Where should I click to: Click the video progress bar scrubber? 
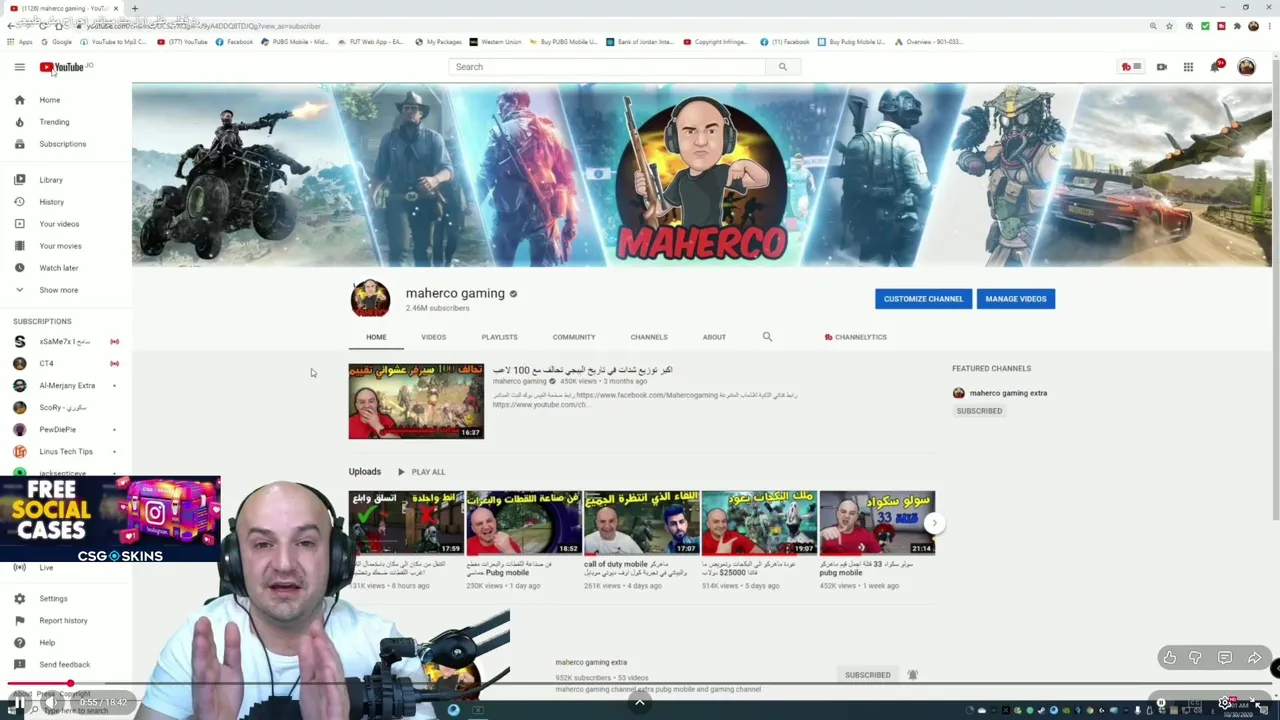click(x=70, y=684)
